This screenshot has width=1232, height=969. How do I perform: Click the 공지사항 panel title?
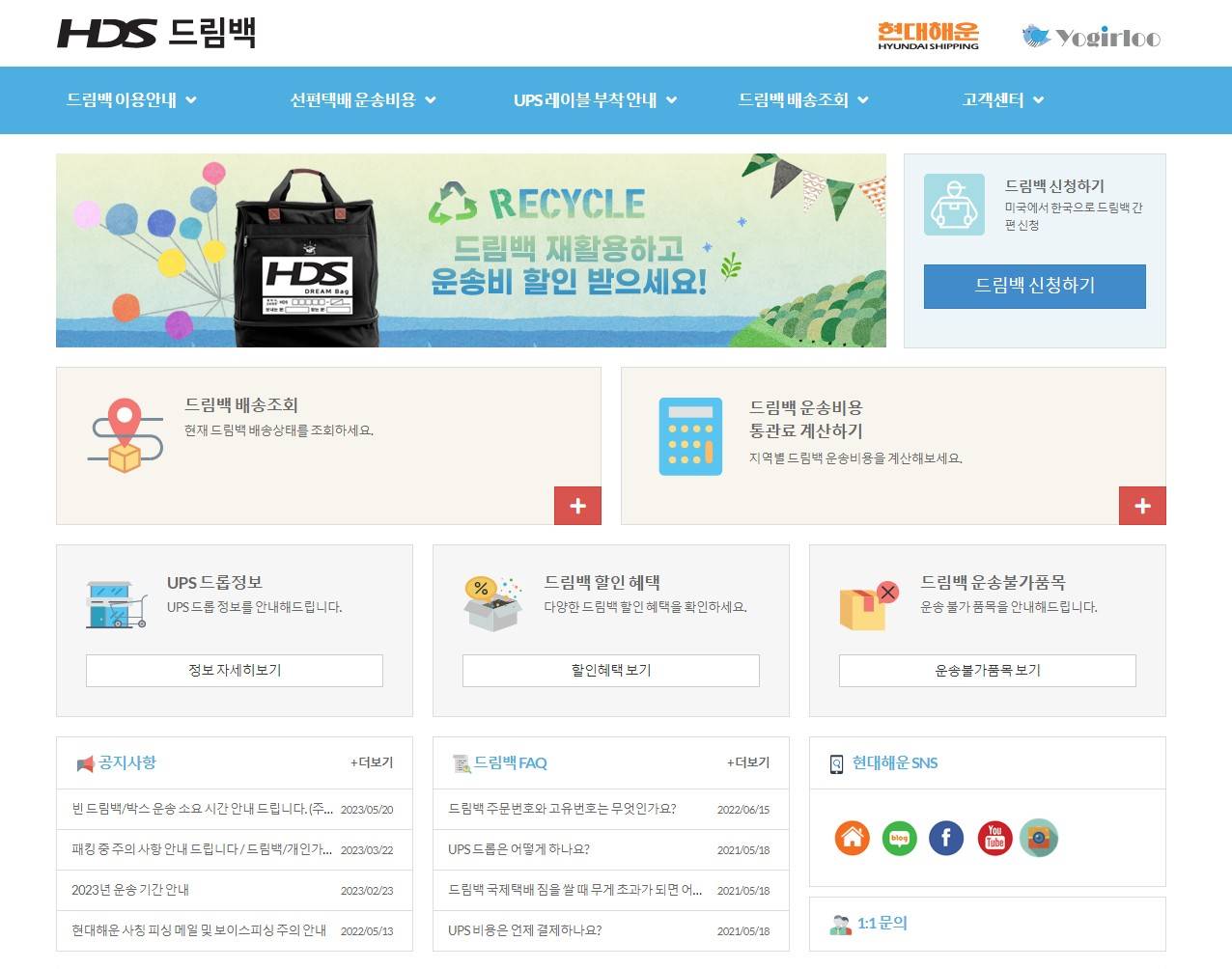(127, 763)
